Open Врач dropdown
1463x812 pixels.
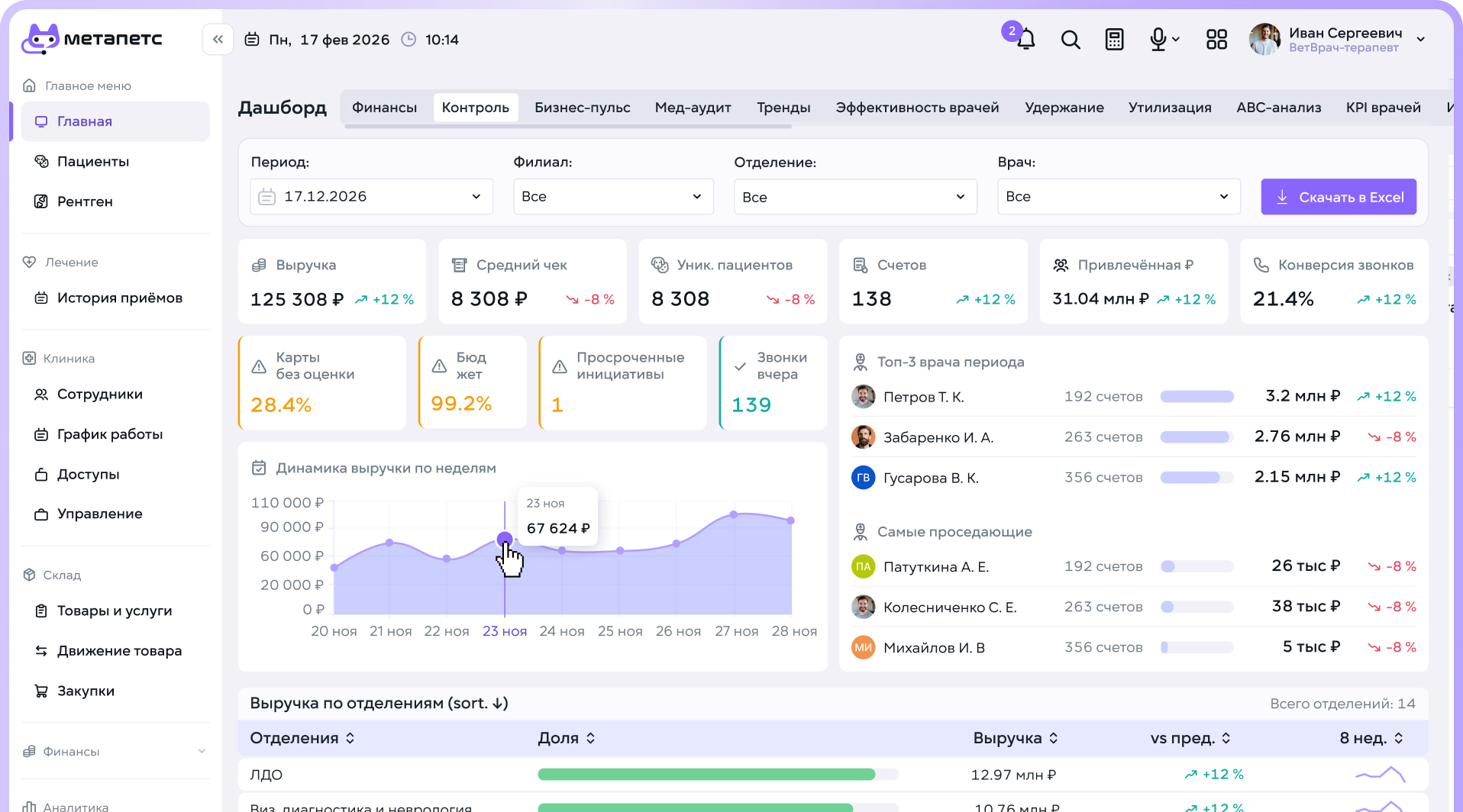tap(1119, 197)
